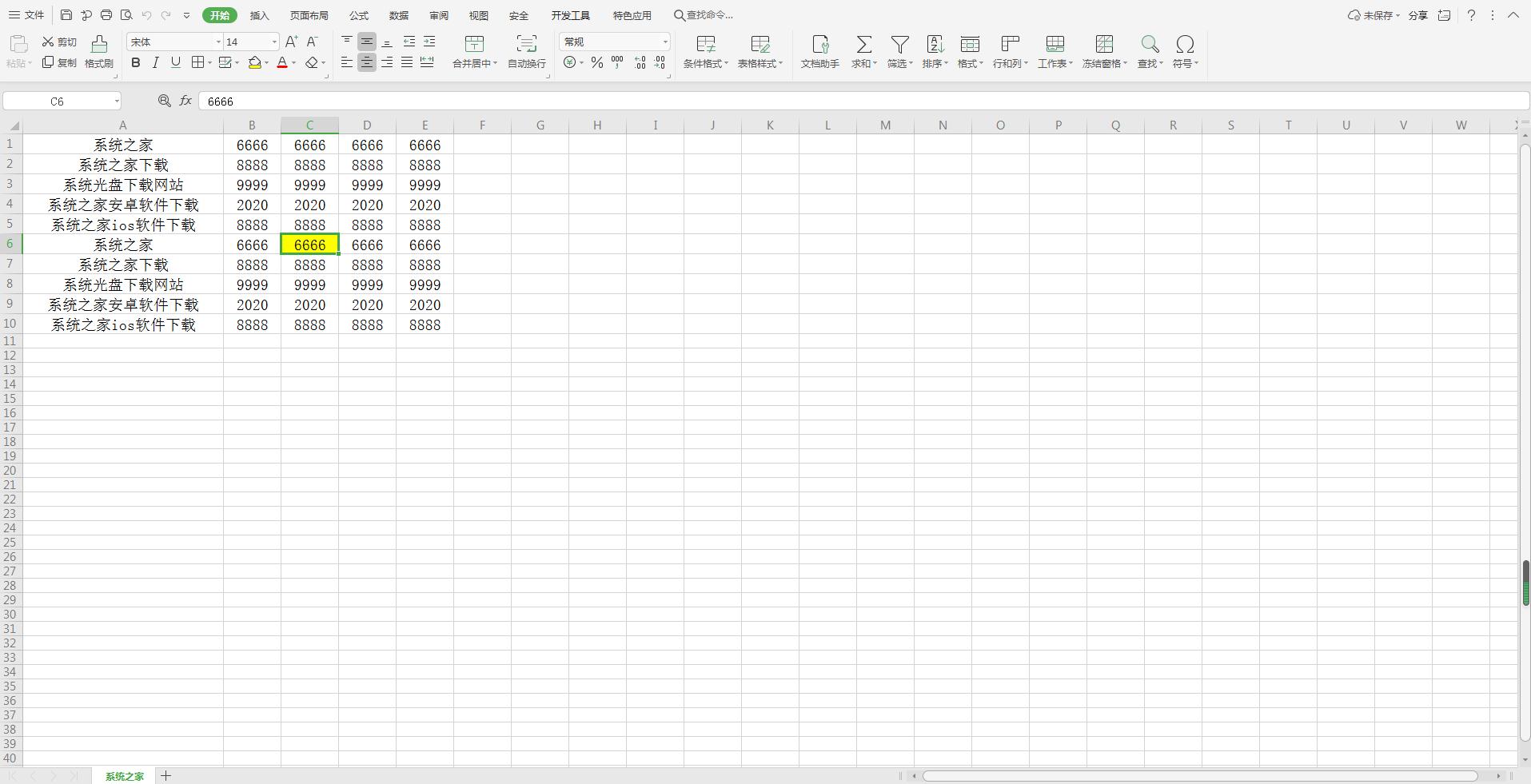Click the Merge and Center (合并居中) icon
The image size is (1531, 784).
coord(474,44)
